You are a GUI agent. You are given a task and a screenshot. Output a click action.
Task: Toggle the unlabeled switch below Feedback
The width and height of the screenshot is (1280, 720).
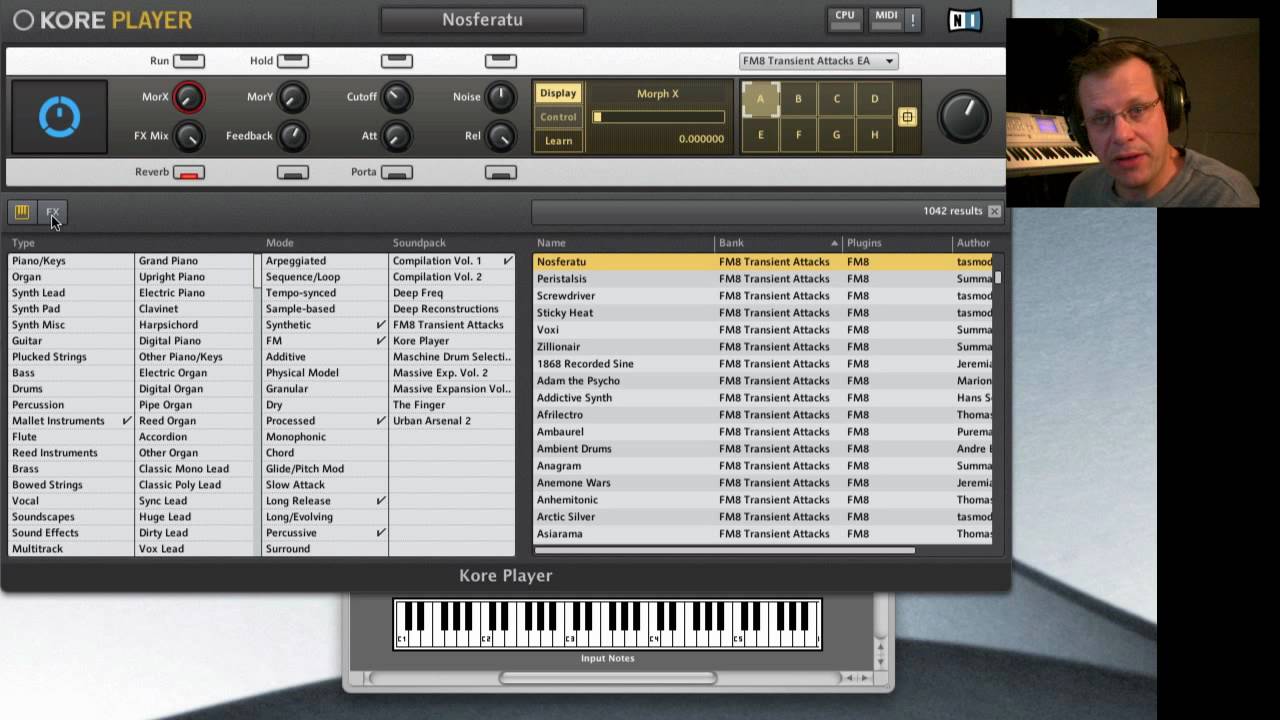point(292,172)
